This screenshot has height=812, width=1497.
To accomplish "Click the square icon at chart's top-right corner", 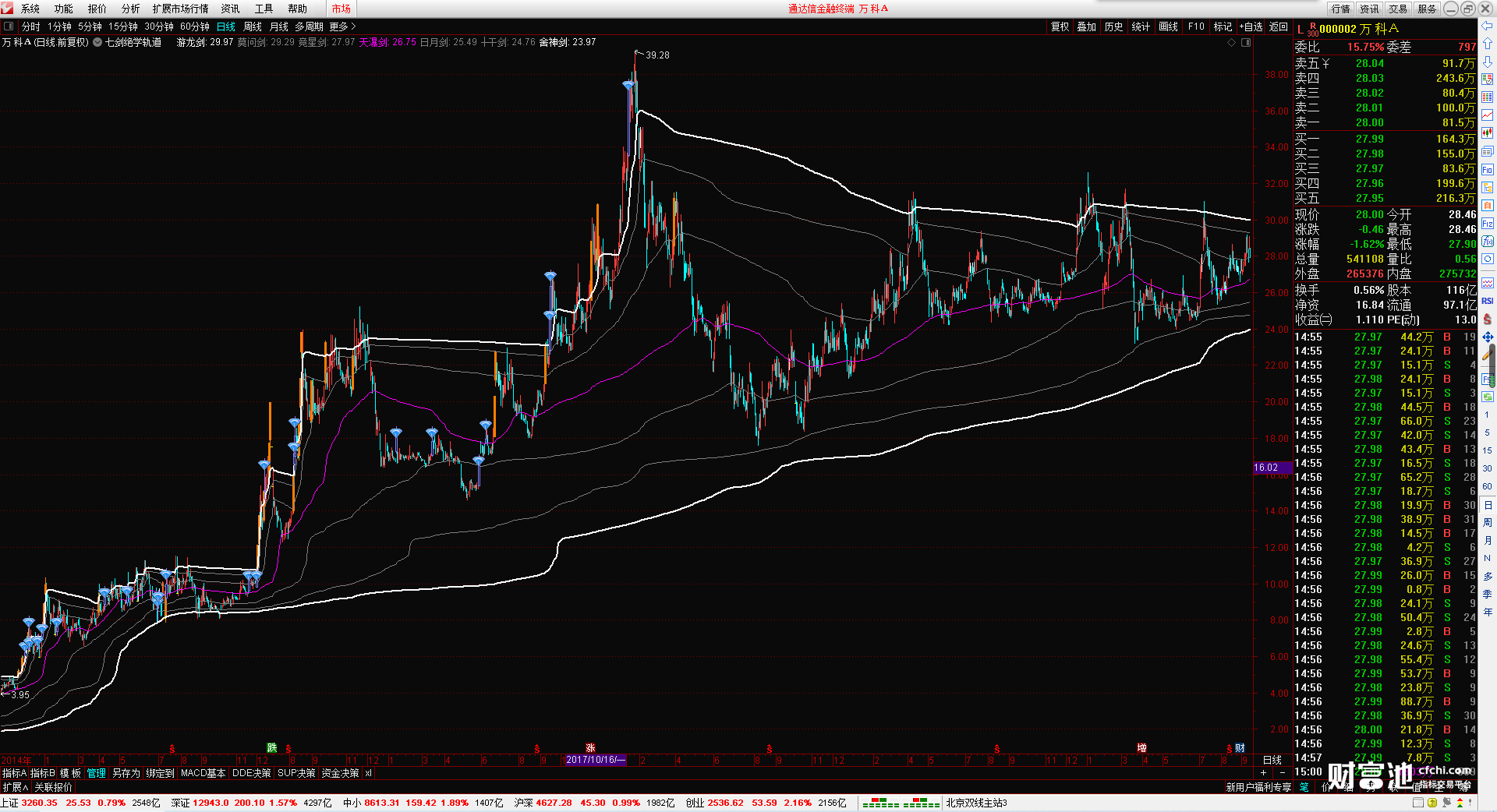I will pos(1246,42).
